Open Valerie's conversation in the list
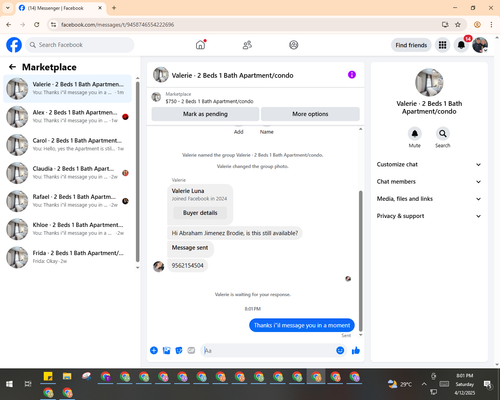500x400 pixels. pyautogui.click(x=67, y=89)
